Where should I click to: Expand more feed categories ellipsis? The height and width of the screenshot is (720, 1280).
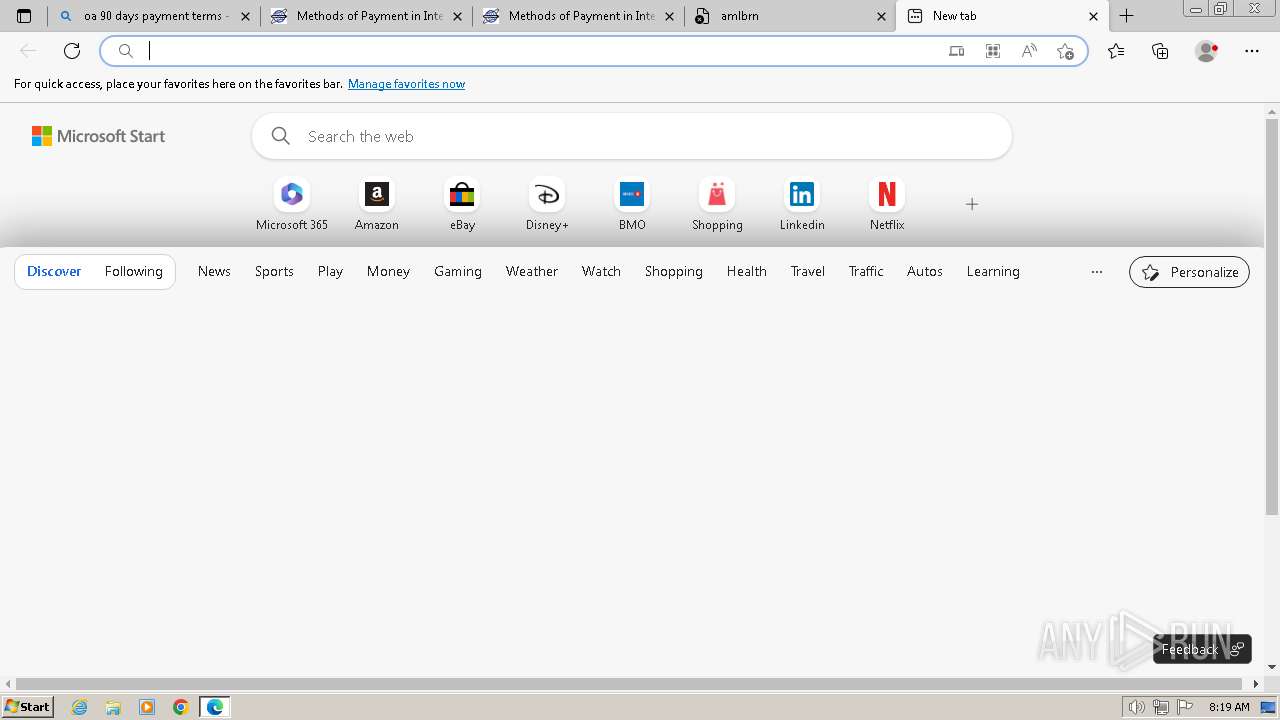point(1097,271)
